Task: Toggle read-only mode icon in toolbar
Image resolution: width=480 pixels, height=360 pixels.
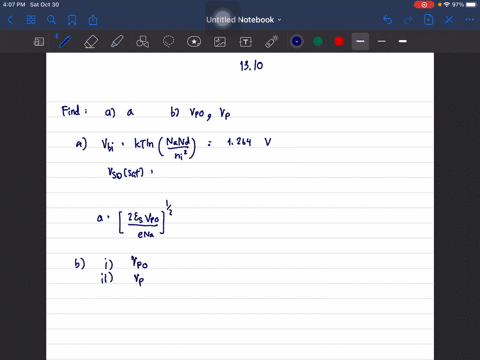Action: coord(39,42)
